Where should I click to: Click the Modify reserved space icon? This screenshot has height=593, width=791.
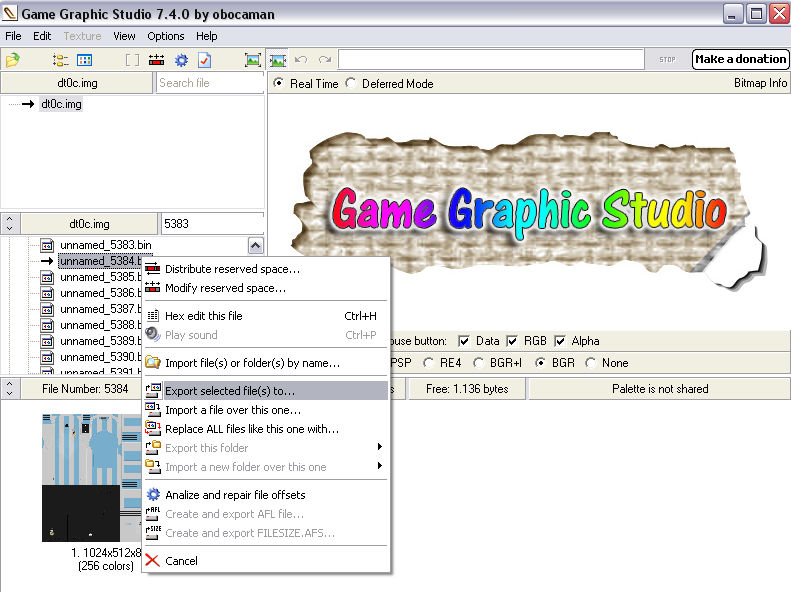point(152,287)
